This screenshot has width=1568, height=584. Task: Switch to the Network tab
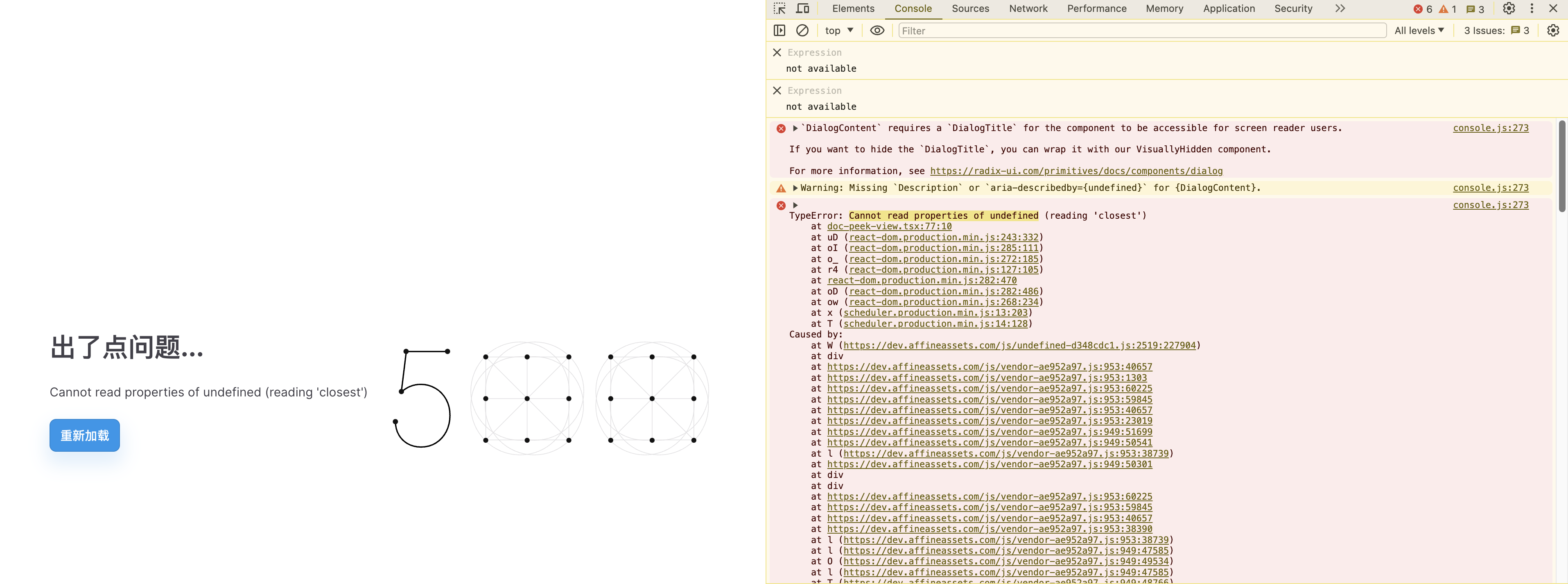pos(1028,9)
